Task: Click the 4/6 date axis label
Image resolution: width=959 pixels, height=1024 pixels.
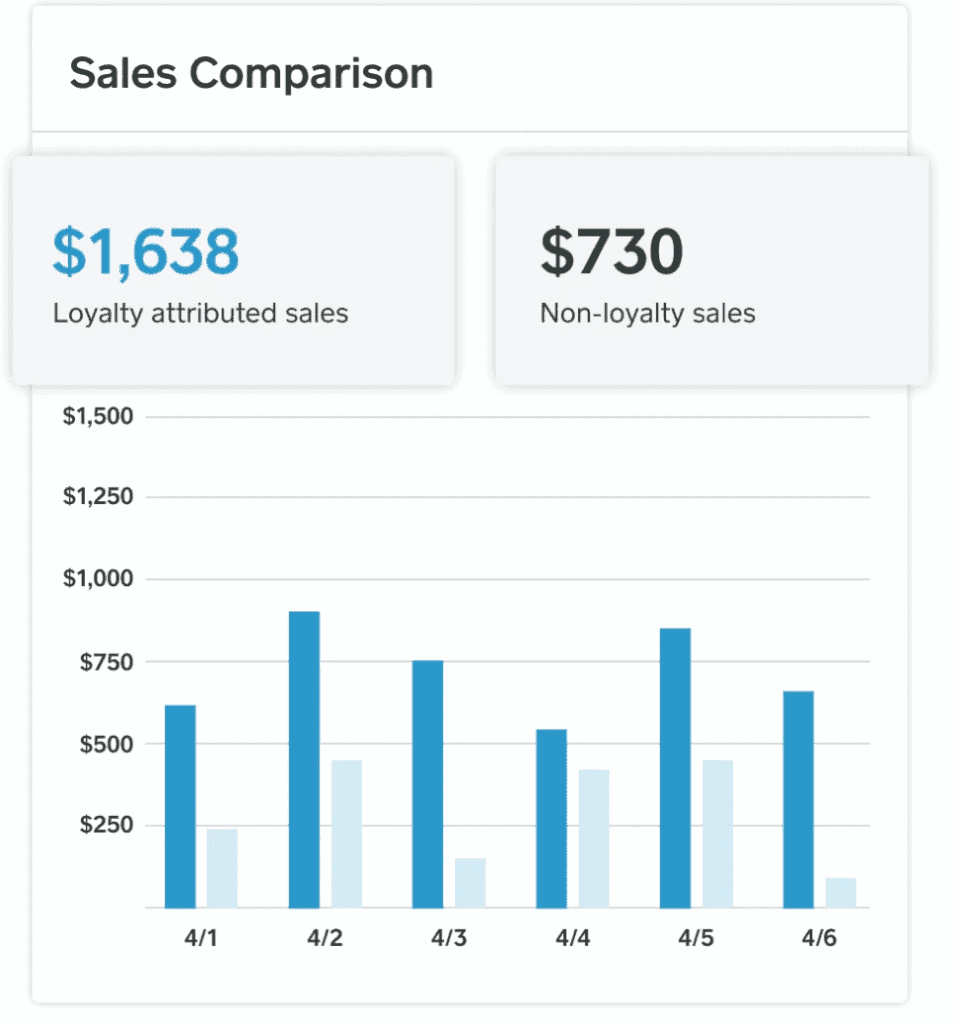Action: (819, 939)
